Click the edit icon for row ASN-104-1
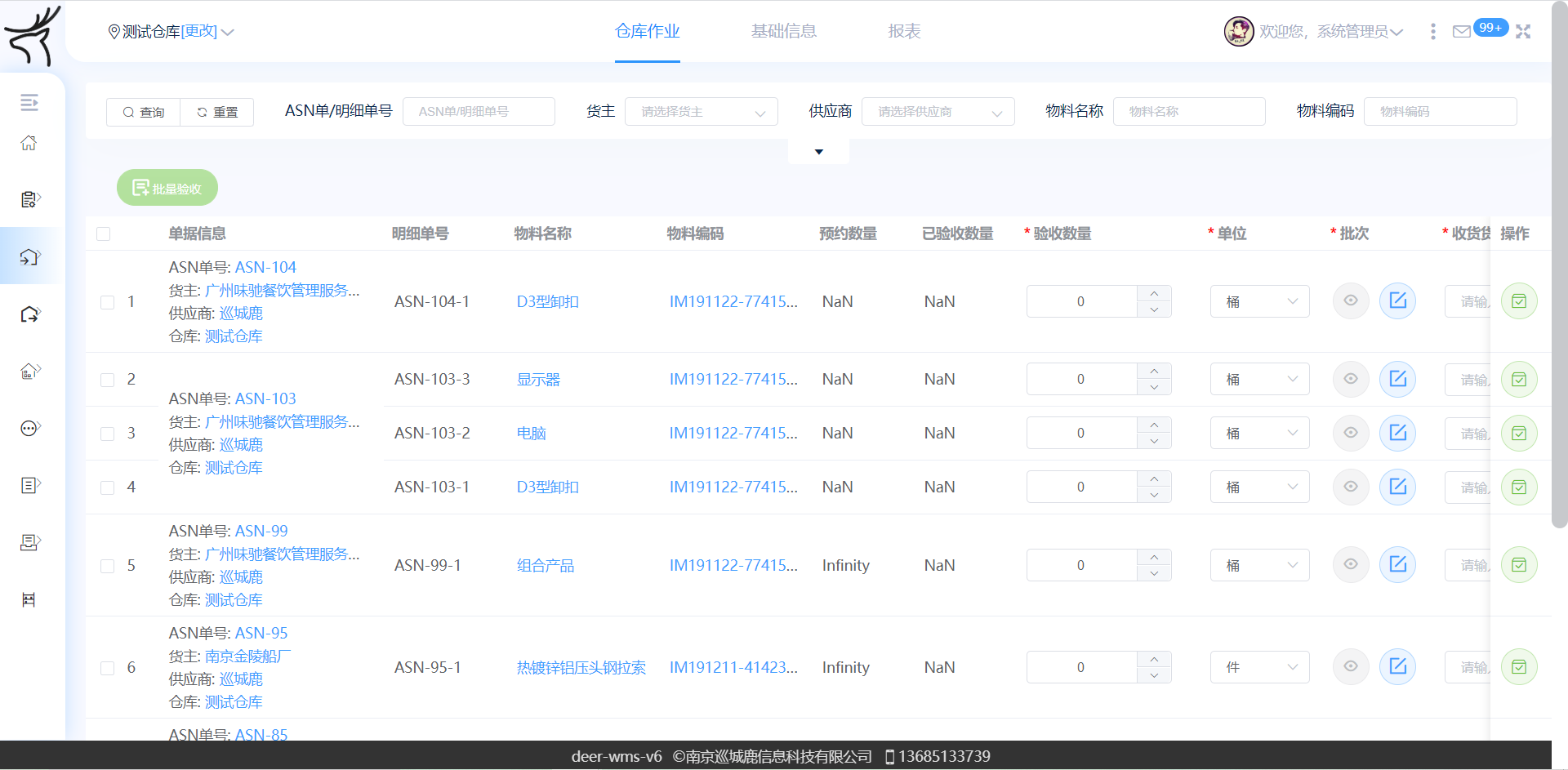Image resolution: width=1568 pixels, height=770 pixels. (1397, 301)
